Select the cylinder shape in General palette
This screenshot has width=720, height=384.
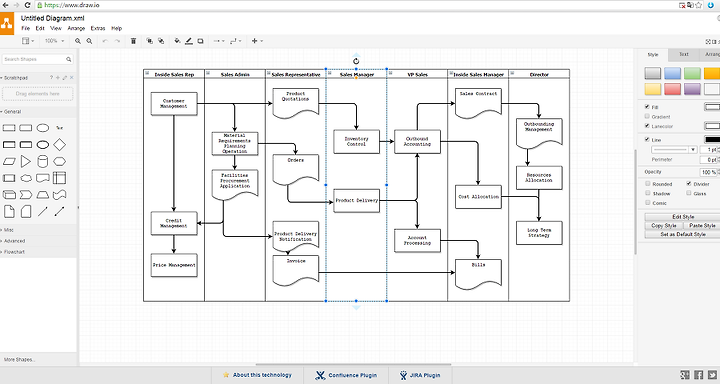click(x=42, y=162)
